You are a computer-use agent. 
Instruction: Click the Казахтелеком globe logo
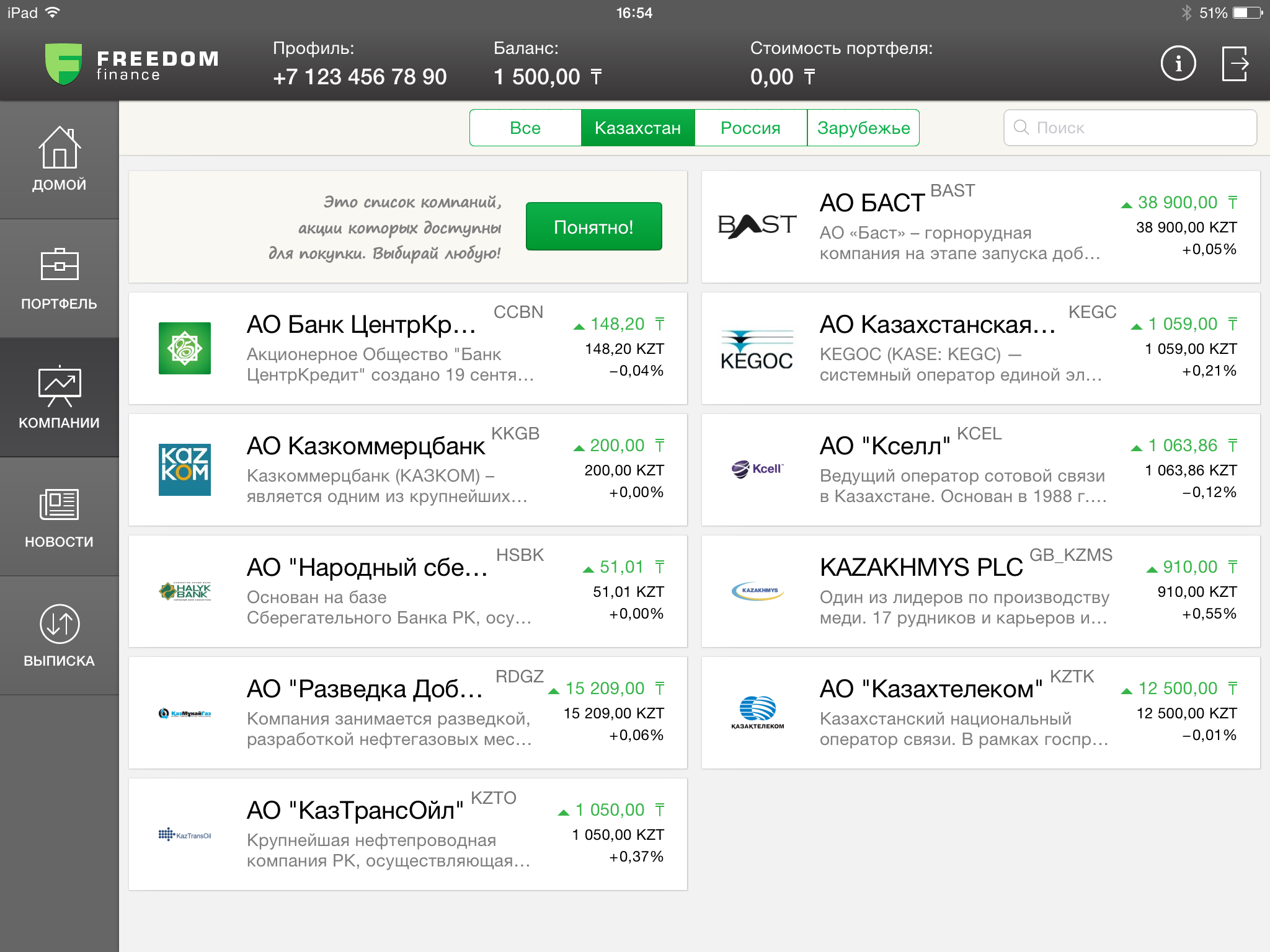tap(758, 713)
